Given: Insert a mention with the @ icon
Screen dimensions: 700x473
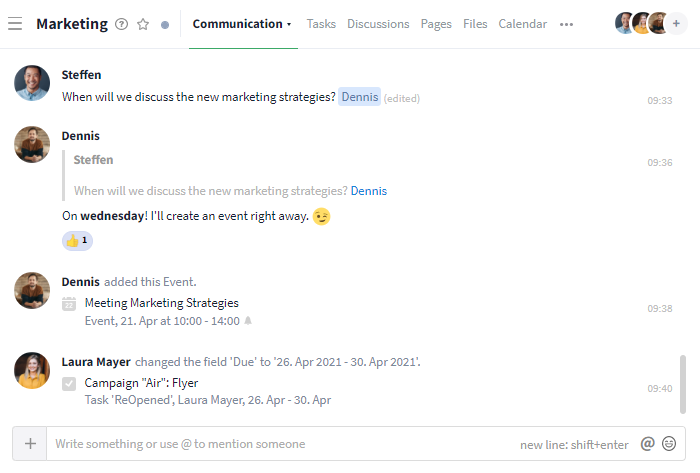Looking at the screenshot, I should click(647, 444).
